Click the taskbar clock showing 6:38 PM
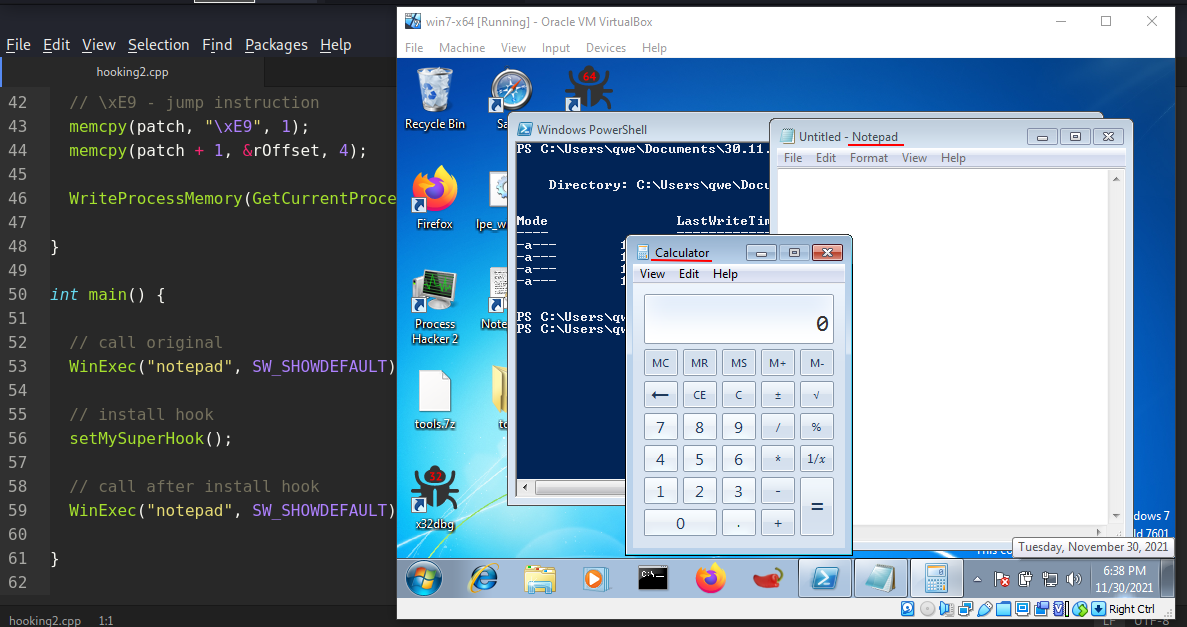This screenshot has height=627, width=1187. (x=1123, y=579)
